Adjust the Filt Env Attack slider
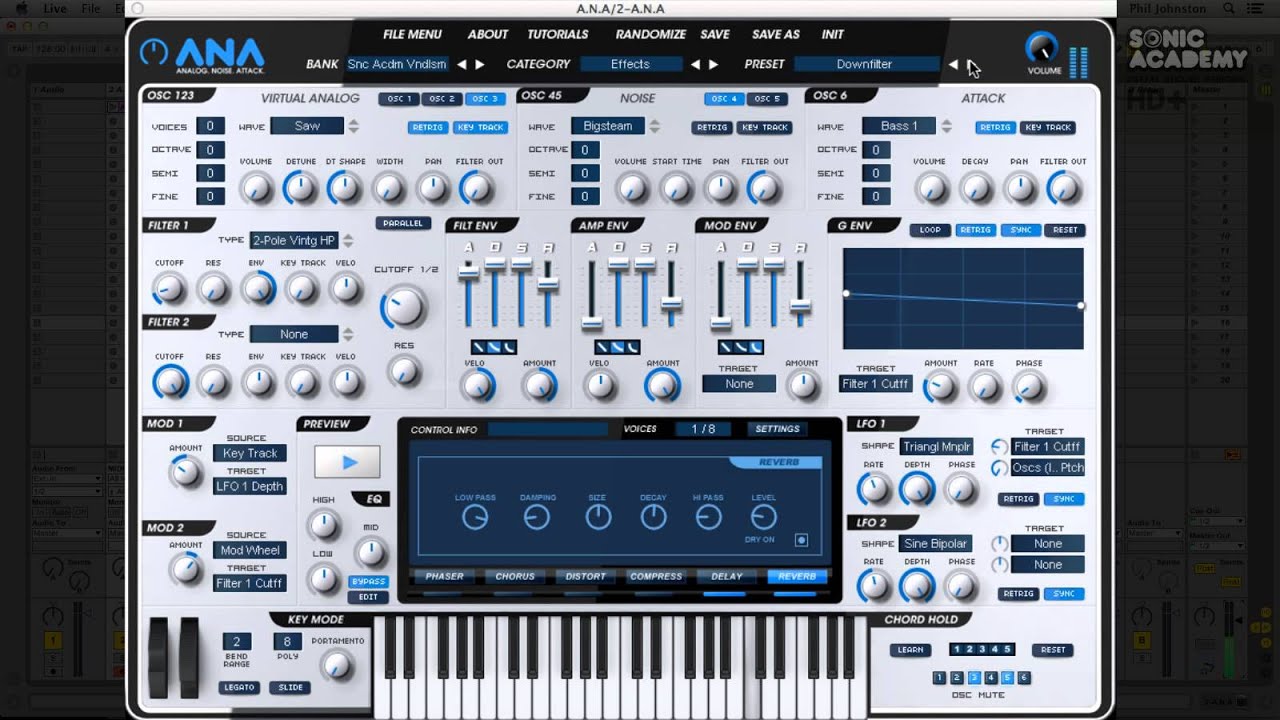This screenshot has height=720, width=1280. click(467, 271)
